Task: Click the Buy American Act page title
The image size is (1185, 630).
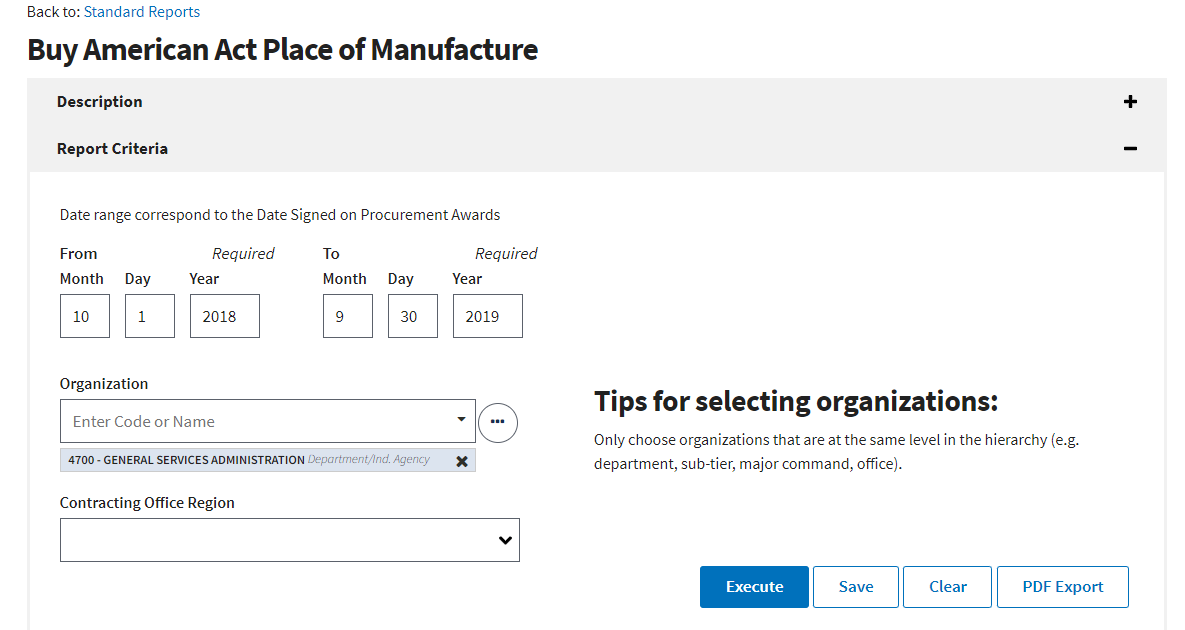Action: tap(283, 50)
